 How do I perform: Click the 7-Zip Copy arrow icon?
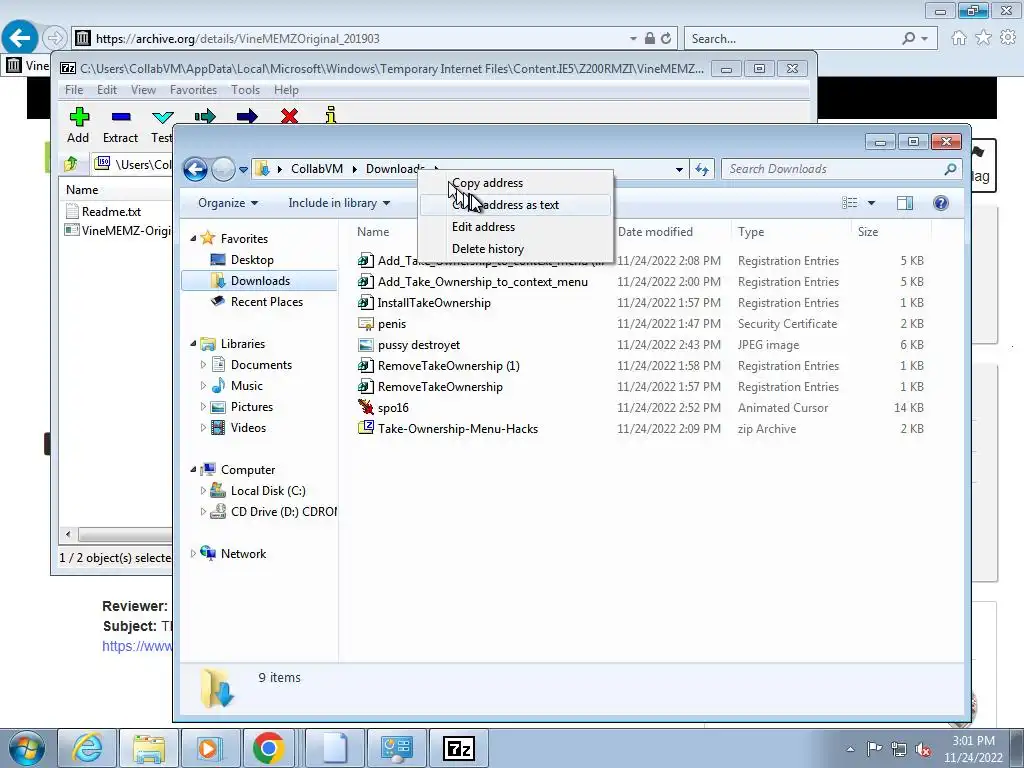pyautogui.click(x=205, y=117)
